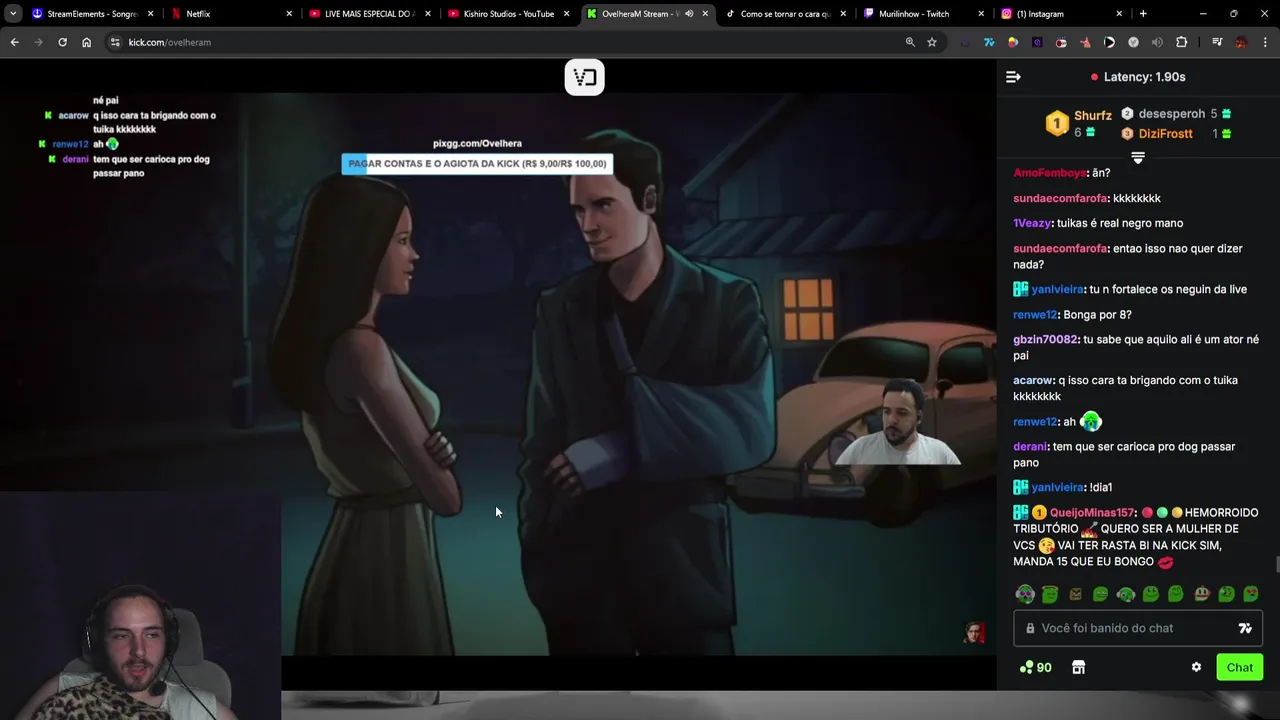Click the Latency 1.90s indicator
This screenshot has height=720, width=1280.
pos(1138,77)
